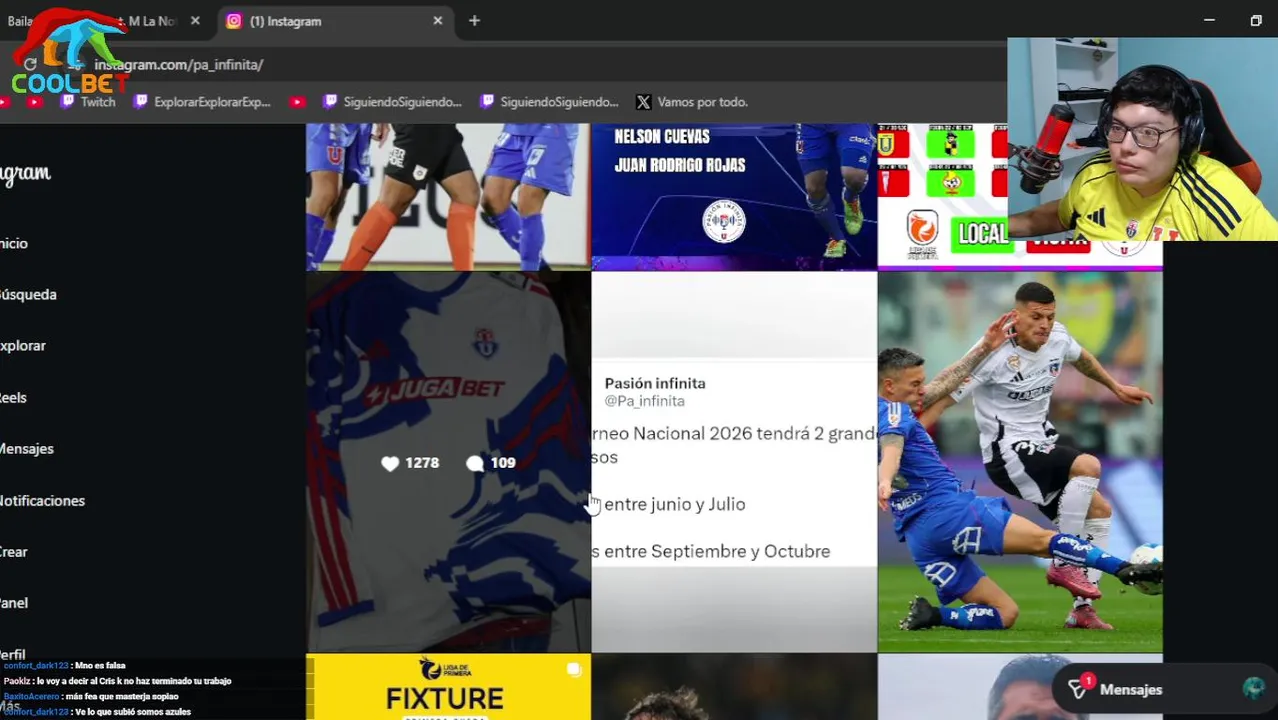Open Explorar in the sidebar
The width and height of the screenshot is (1278, 720).
click(x=23, y=346)
